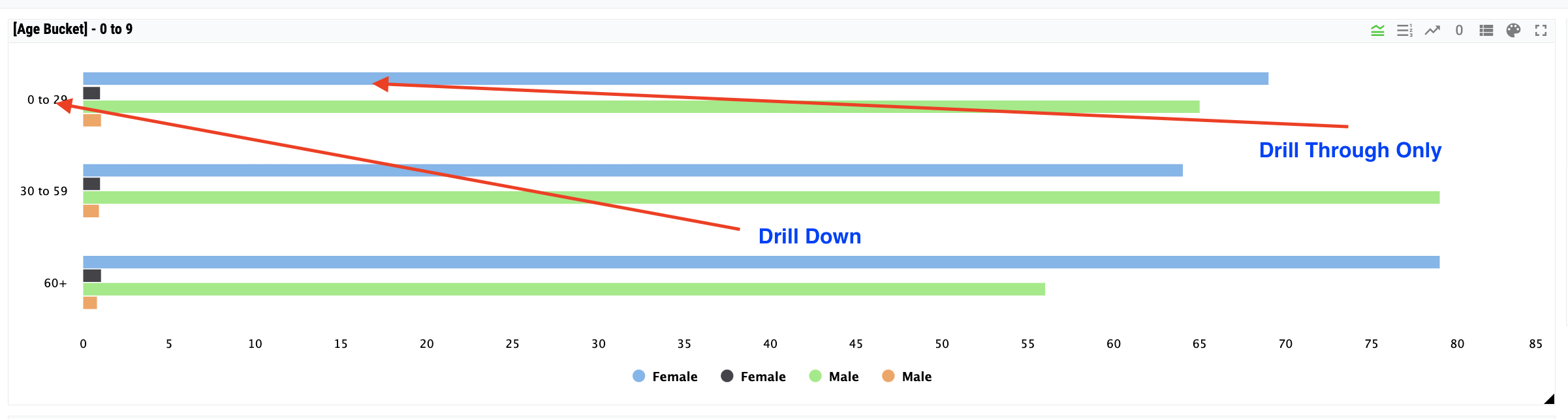1568x419 pixels.
Task: Toggle the dark Female legend entry
Action: click(x=753, y=376)
